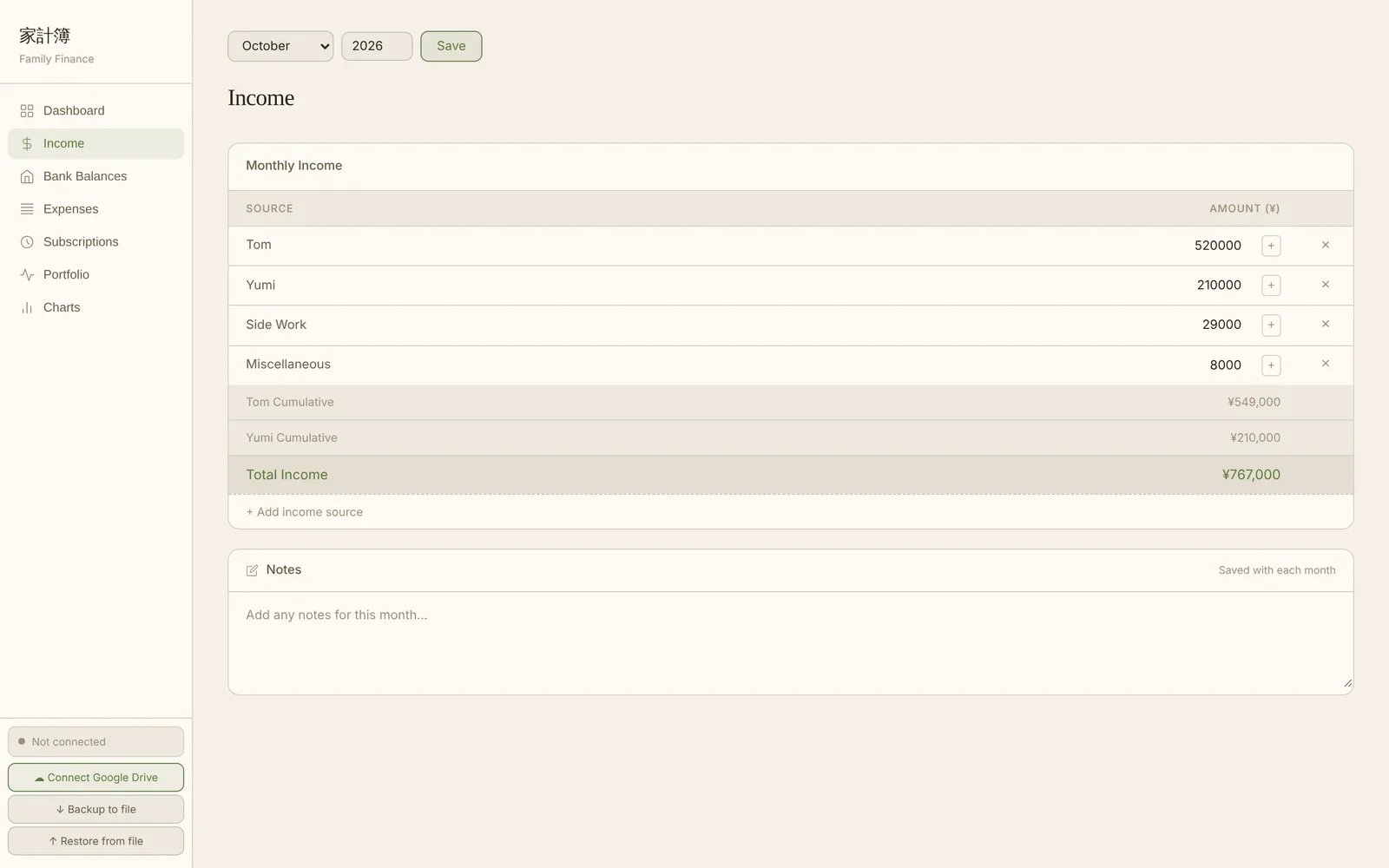Remove the Side Work row
Image resolution: width=1389 pixels, height=868 pixels.
[x=1326, y=324]
